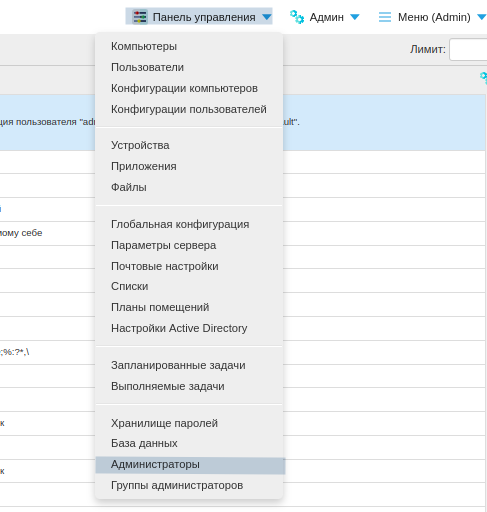Click the highlighted Администраторы item
The image size is (487, 512).
(190, 464)
